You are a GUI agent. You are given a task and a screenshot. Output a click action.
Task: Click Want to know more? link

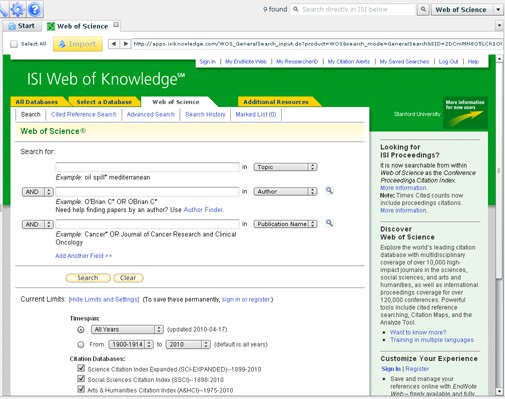pyautogui.click(x=418, y=333)
